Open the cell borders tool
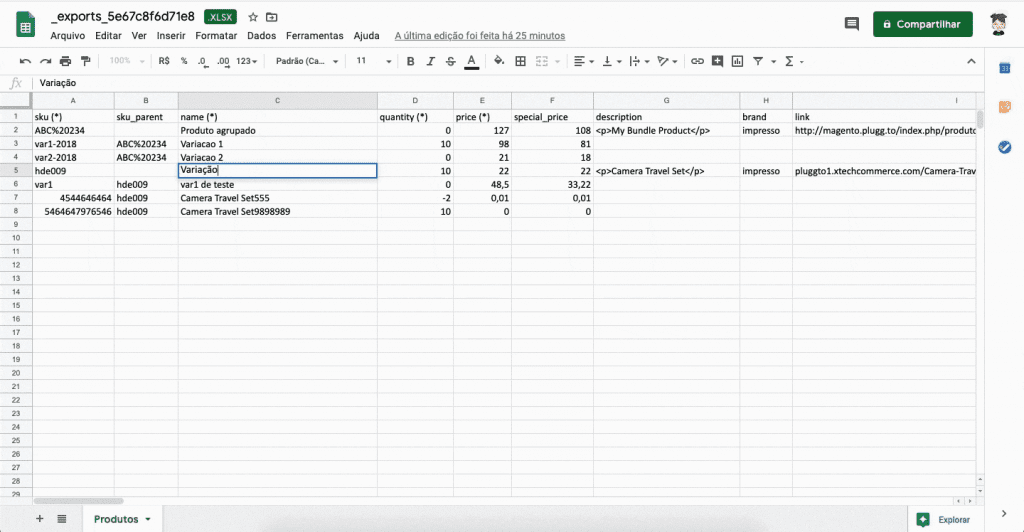 [x=520, y=61]
